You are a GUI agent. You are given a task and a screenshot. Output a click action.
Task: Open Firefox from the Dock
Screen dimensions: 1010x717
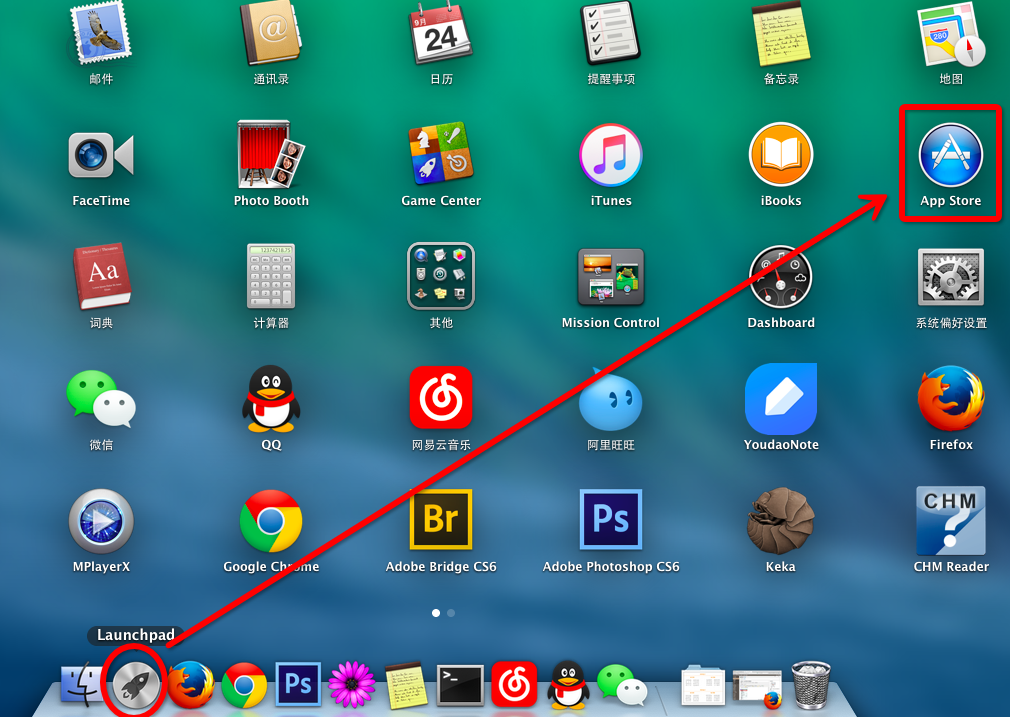pos(191,685)
